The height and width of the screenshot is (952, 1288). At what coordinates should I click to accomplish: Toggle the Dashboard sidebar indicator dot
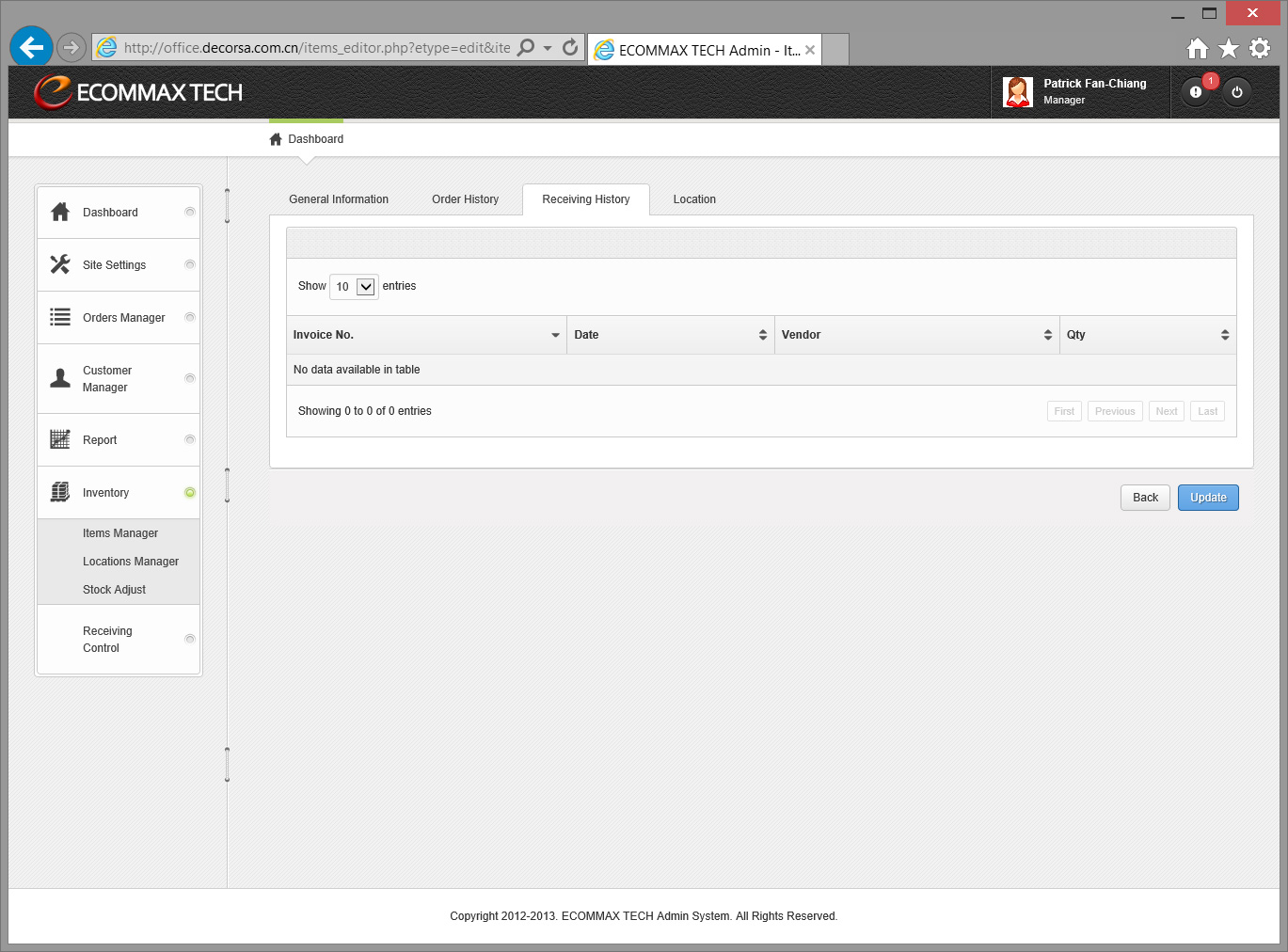coord(190,212)
